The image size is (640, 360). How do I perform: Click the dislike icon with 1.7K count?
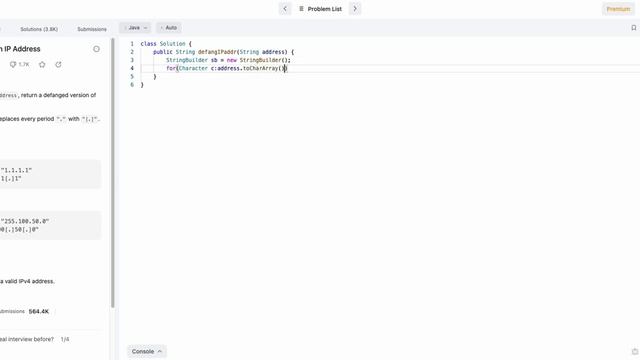click(19, 64)
